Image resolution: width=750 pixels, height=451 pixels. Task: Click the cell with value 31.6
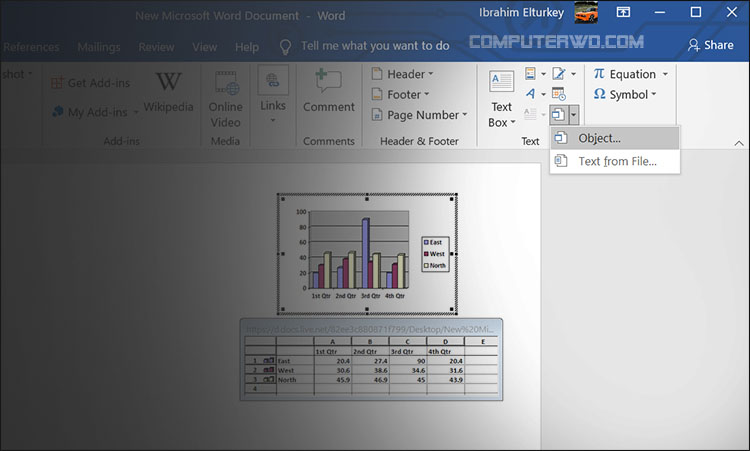point(445,370)
